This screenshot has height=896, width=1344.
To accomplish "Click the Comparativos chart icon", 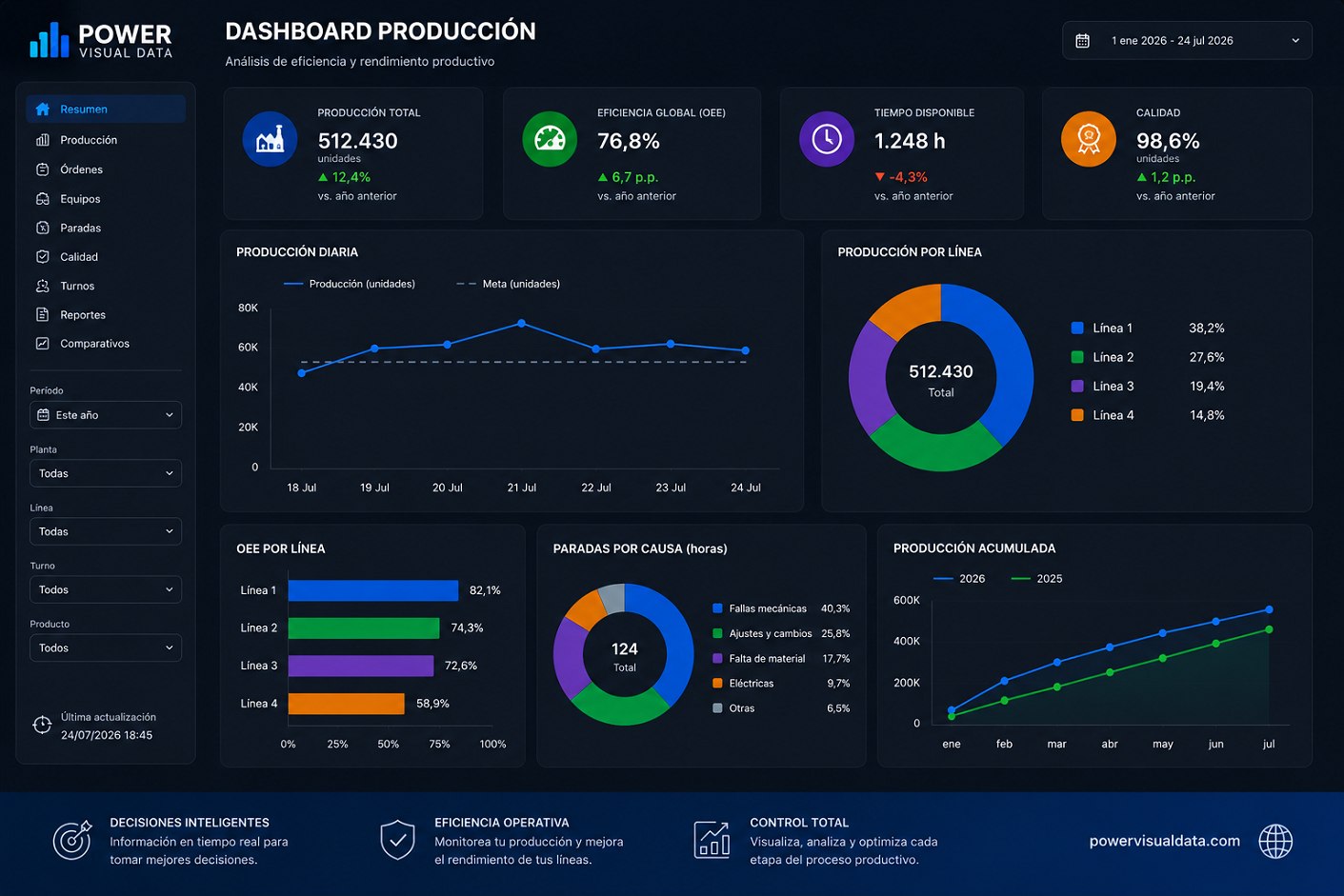I will tap(43, 344).
